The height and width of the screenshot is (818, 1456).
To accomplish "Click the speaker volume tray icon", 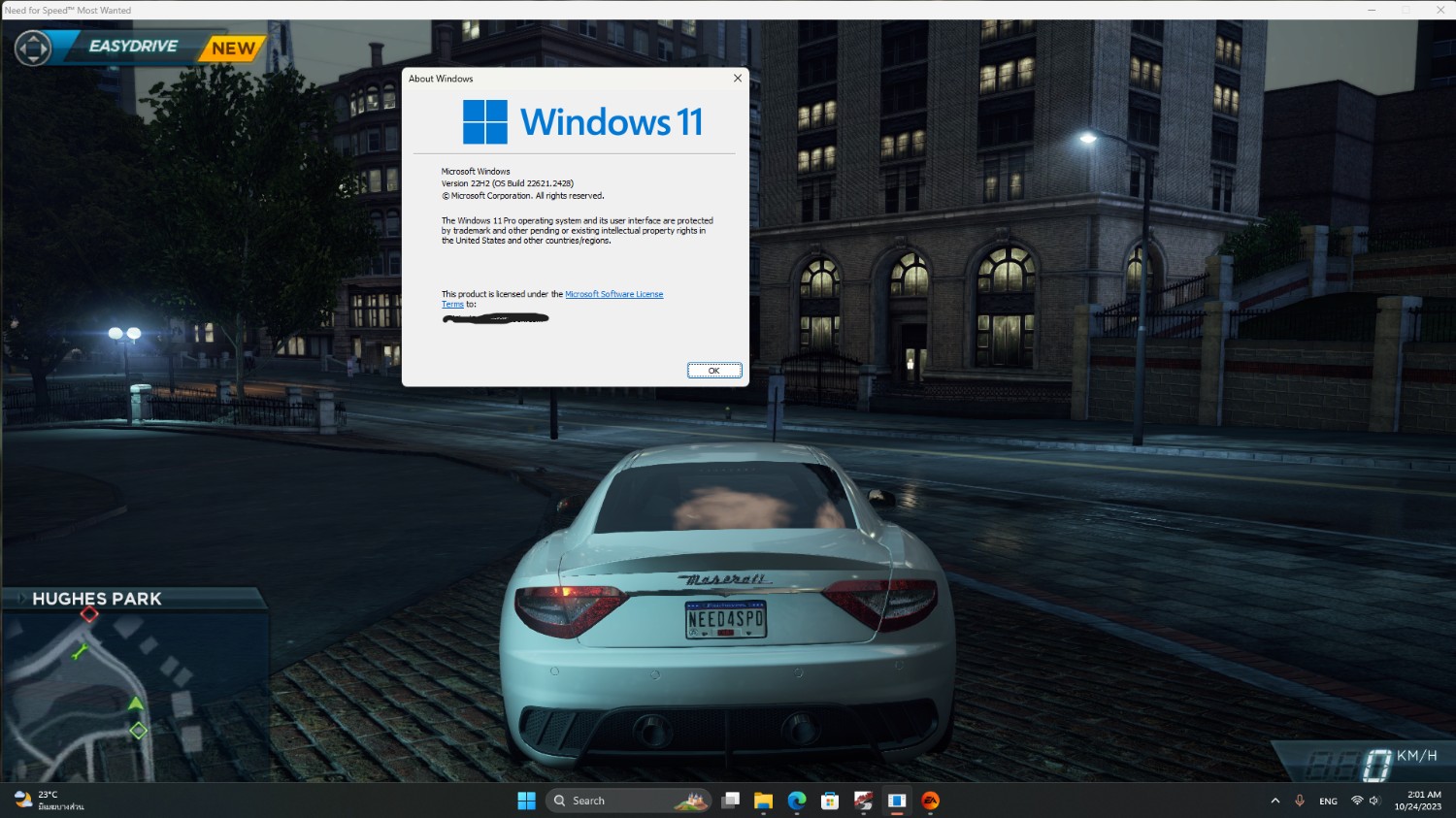I will 1374,801.
